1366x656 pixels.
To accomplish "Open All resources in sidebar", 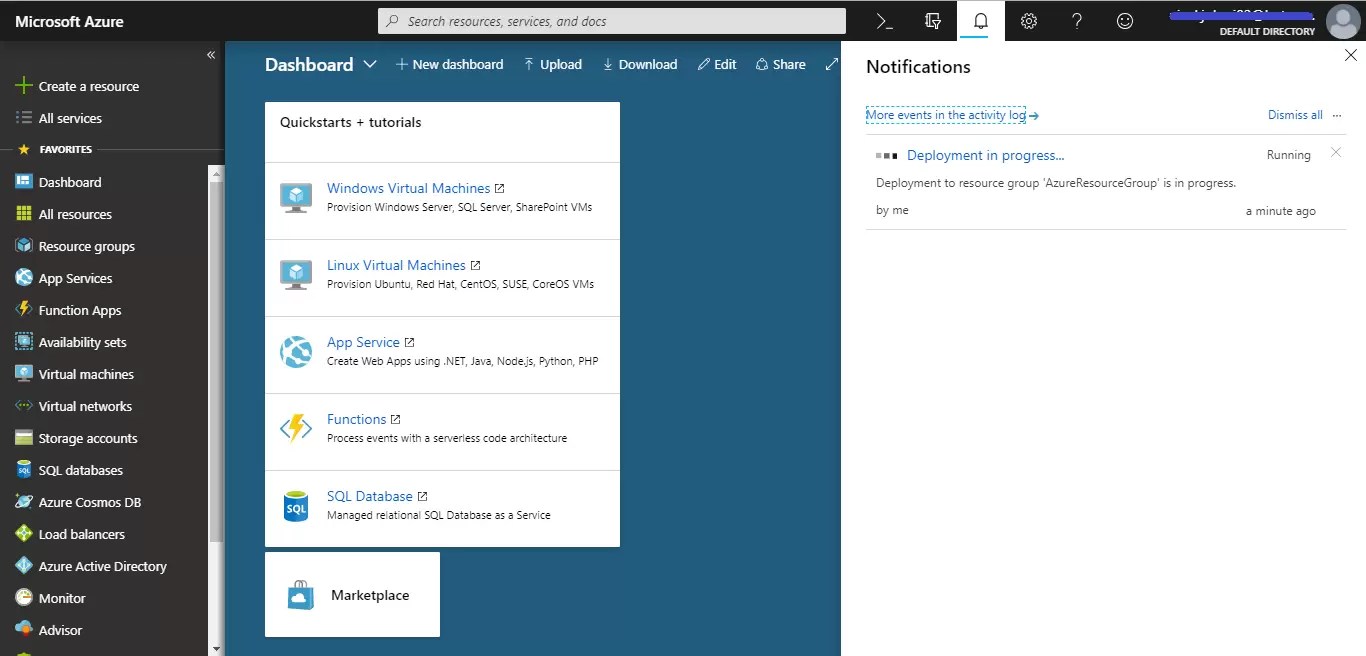I will coord(63,214).
